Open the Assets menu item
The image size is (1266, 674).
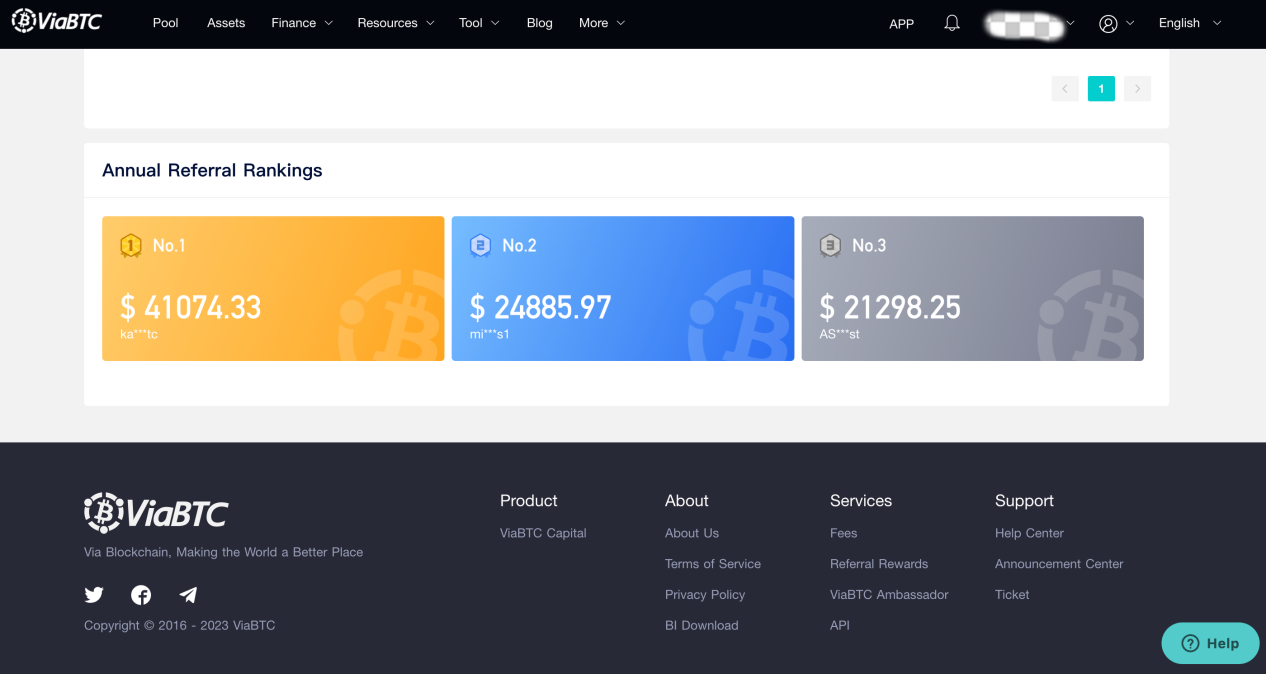[226, 23]
